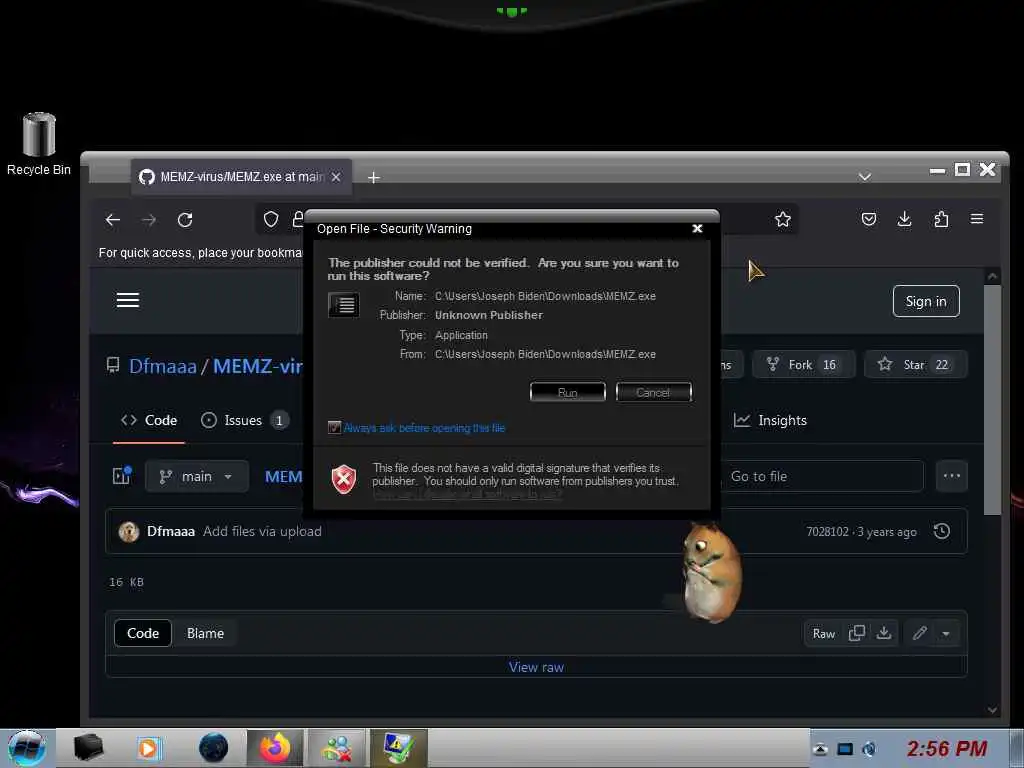Screen dimensions: 1024x768
Task: Switch to the Insights tab
Action: pos(771,421)
